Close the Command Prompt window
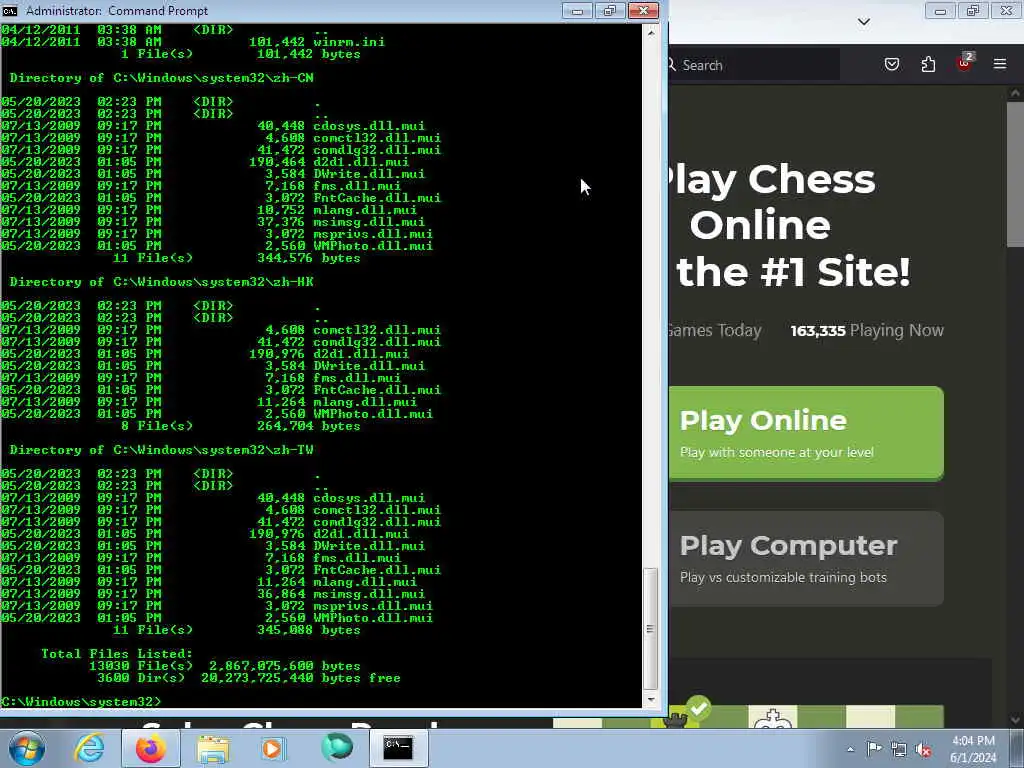 643,10
